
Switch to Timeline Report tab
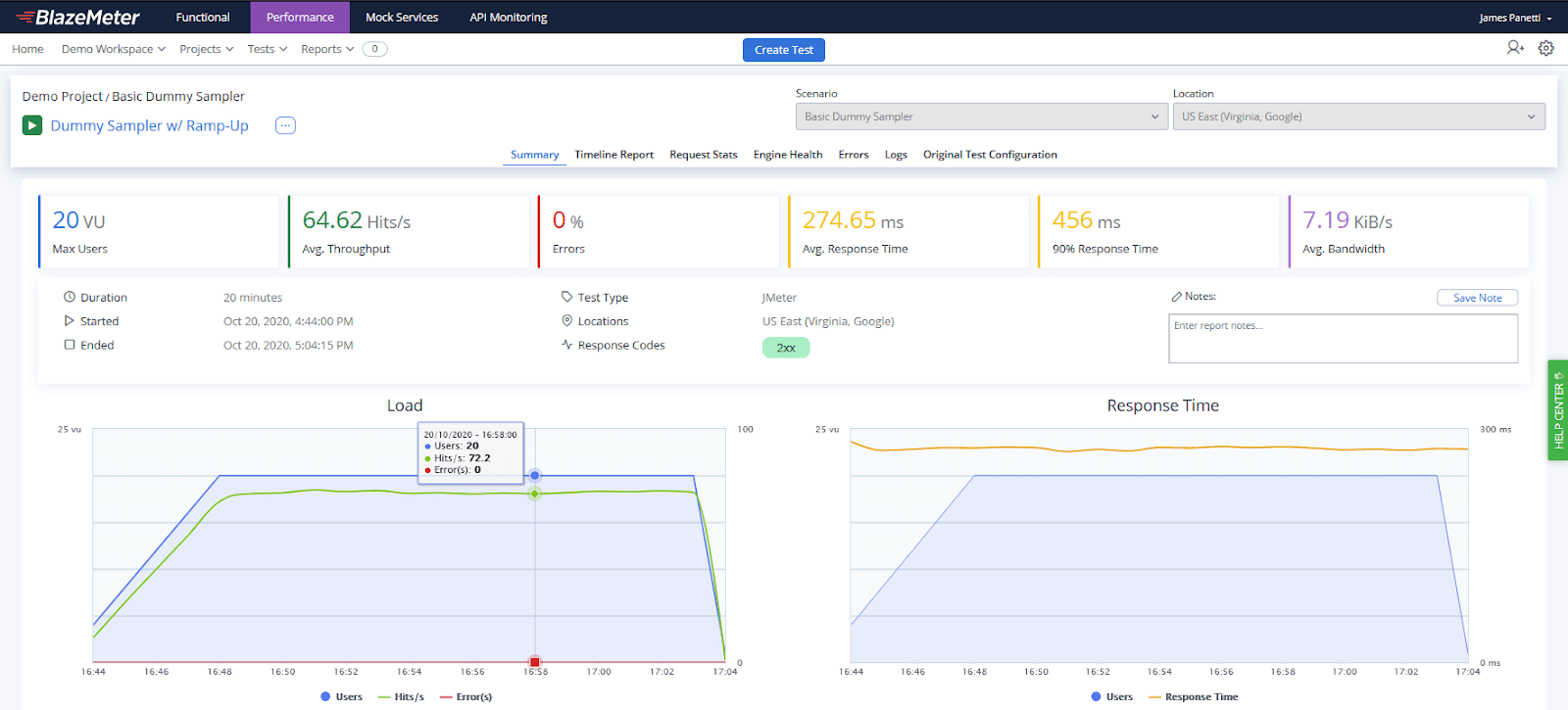613,155
